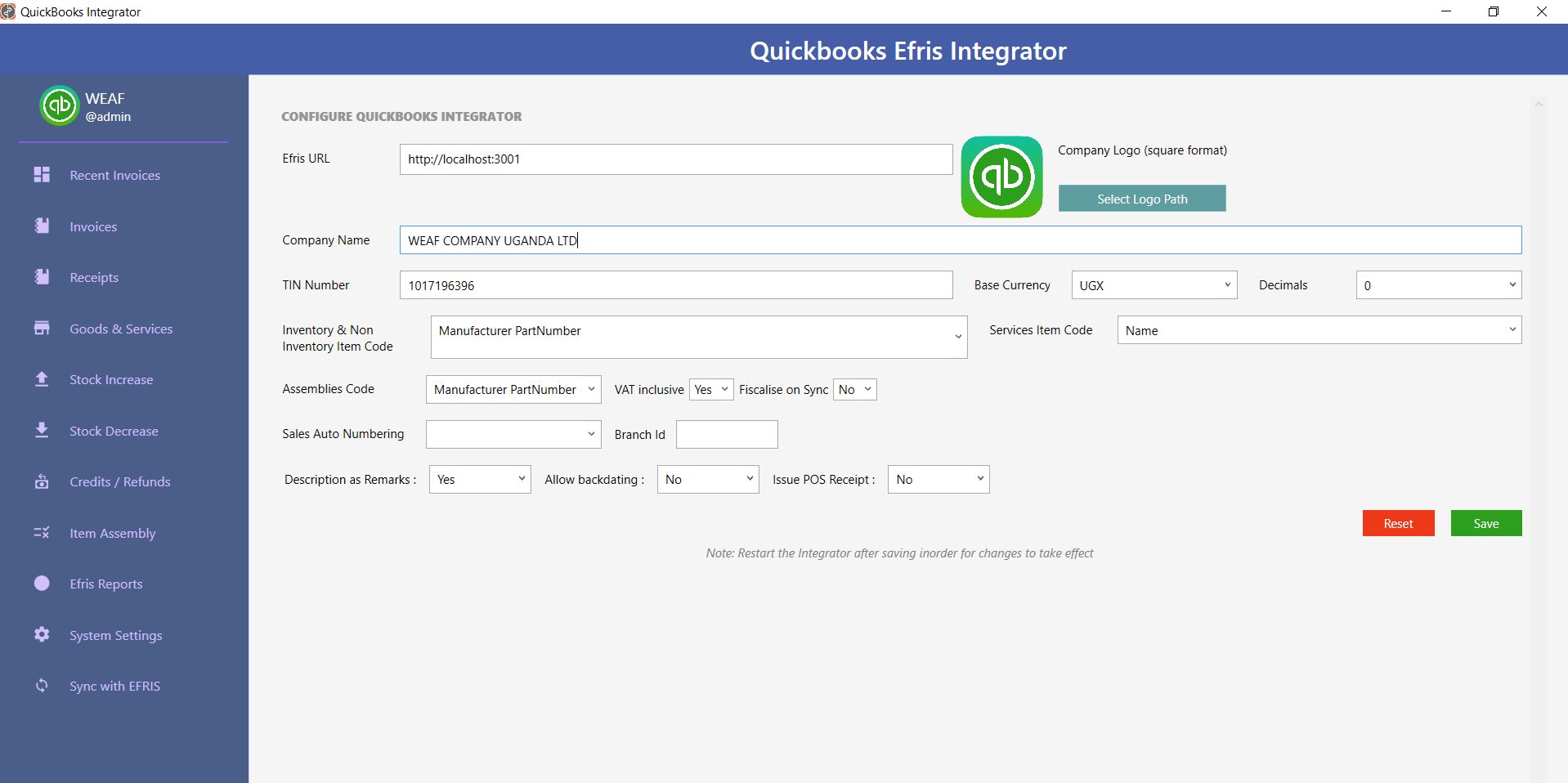Open the Base Currency UGX dropdown

tap(1154, 285)
